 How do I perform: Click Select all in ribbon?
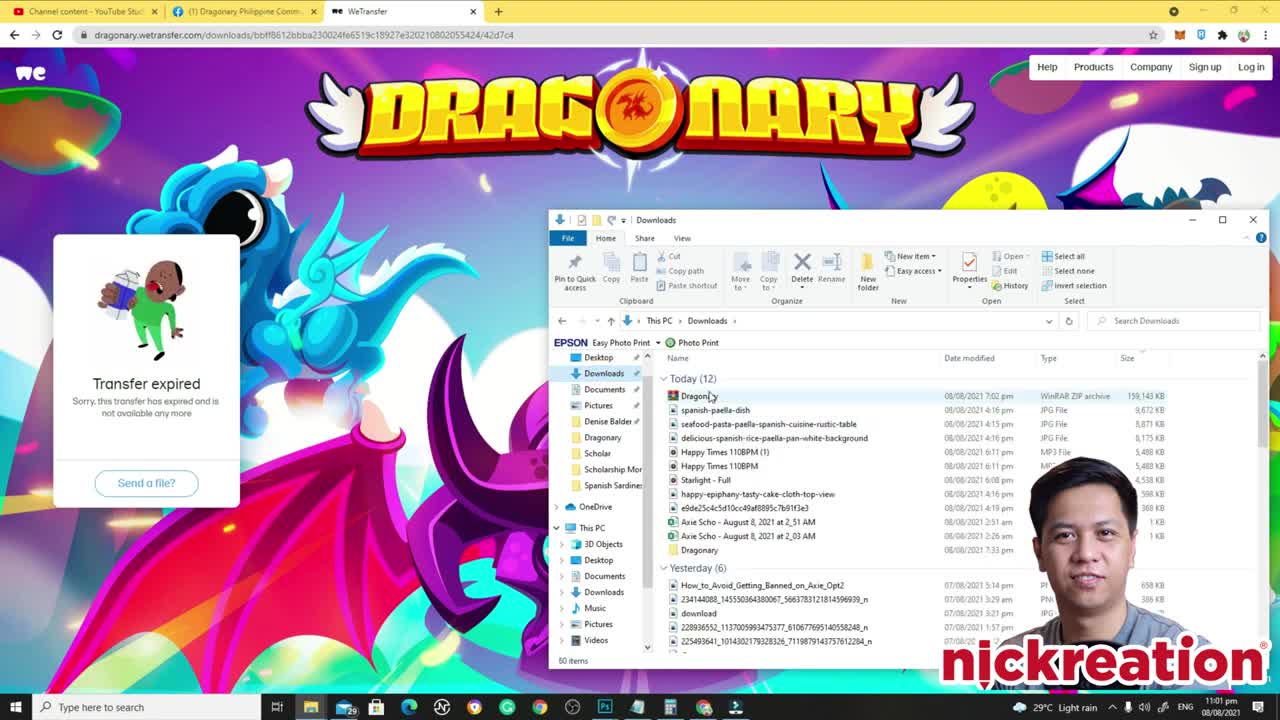click(x=1063, y=256)
